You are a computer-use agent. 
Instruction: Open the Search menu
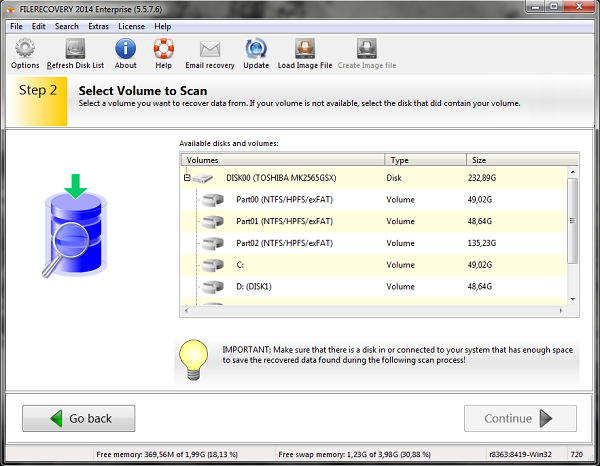(x=67, y=26)
